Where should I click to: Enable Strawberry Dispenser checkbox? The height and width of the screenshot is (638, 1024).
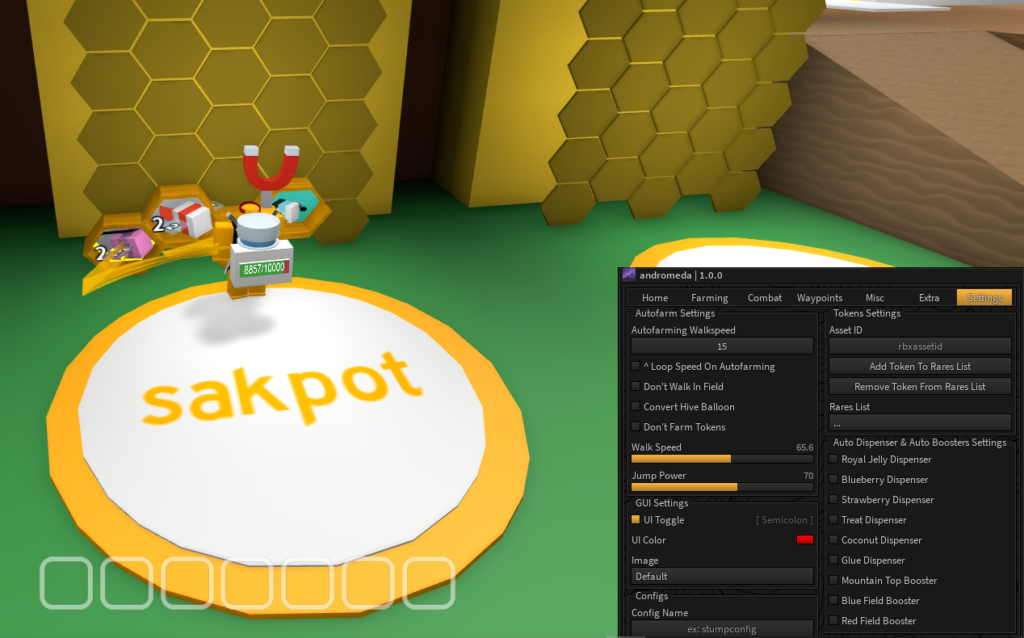[x=833, y=500]
